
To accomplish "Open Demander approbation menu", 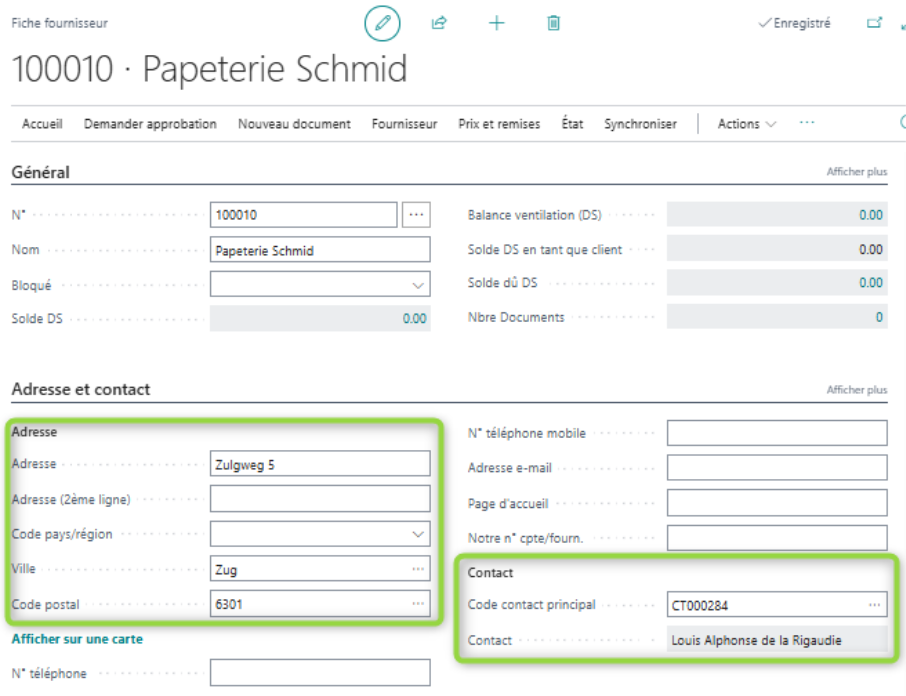I will click(x=150, y=124).
